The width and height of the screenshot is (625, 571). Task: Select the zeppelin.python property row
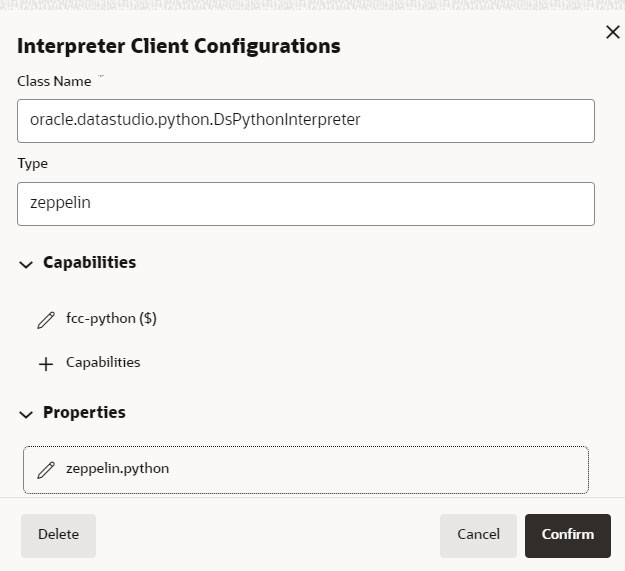pyautogui.click(x=305, y=469)
